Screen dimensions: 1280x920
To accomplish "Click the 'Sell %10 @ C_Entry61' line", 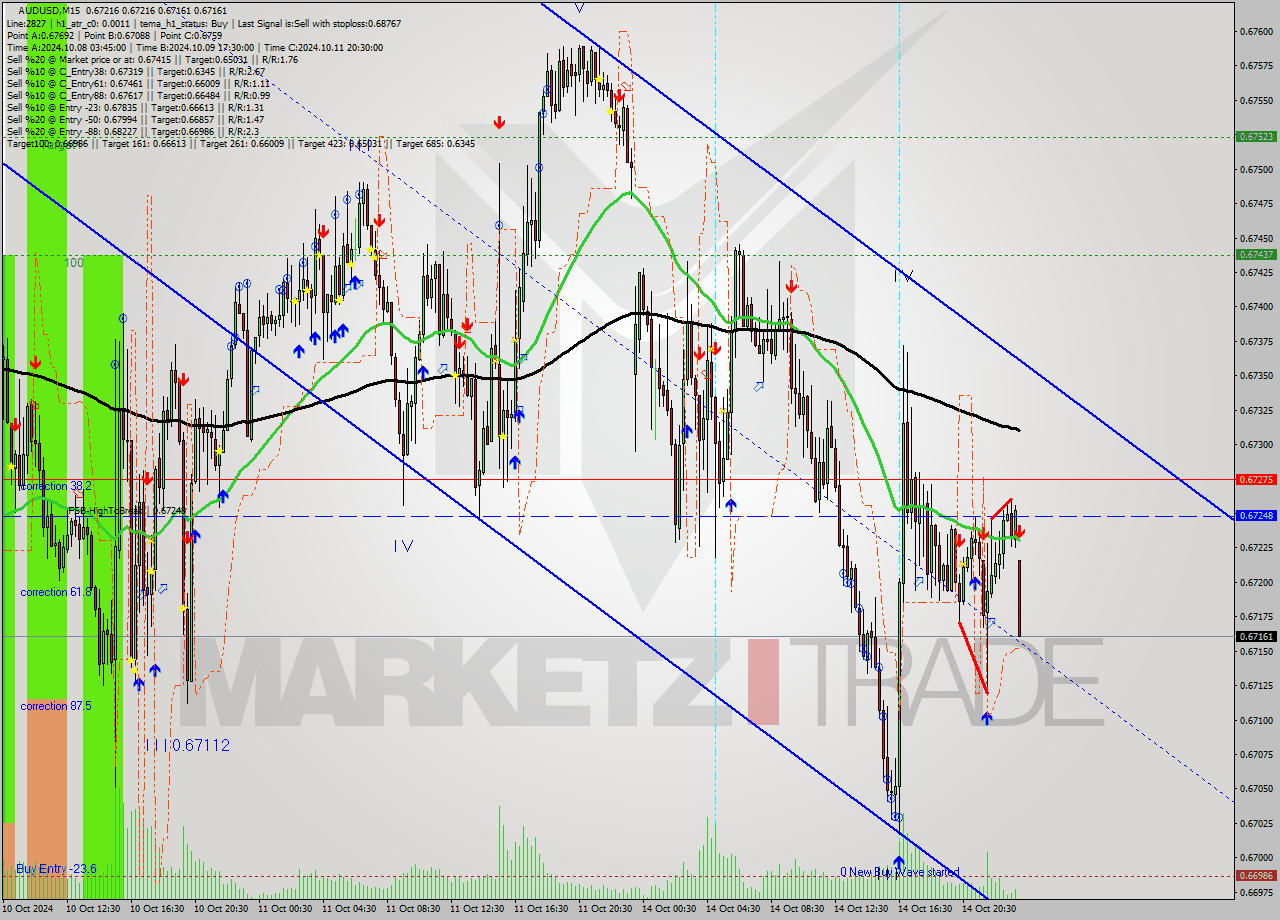I will click(138, 83).
